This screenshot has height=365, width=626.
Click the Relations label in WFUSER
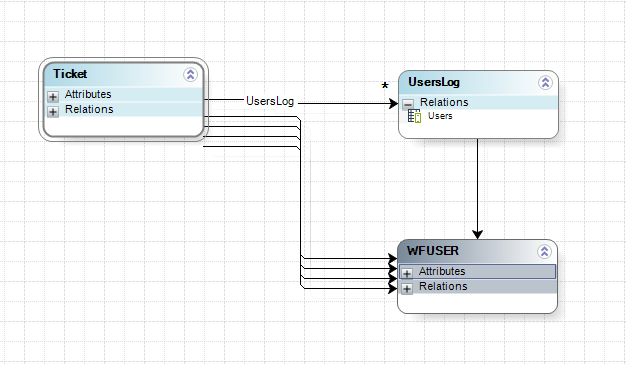444,286
